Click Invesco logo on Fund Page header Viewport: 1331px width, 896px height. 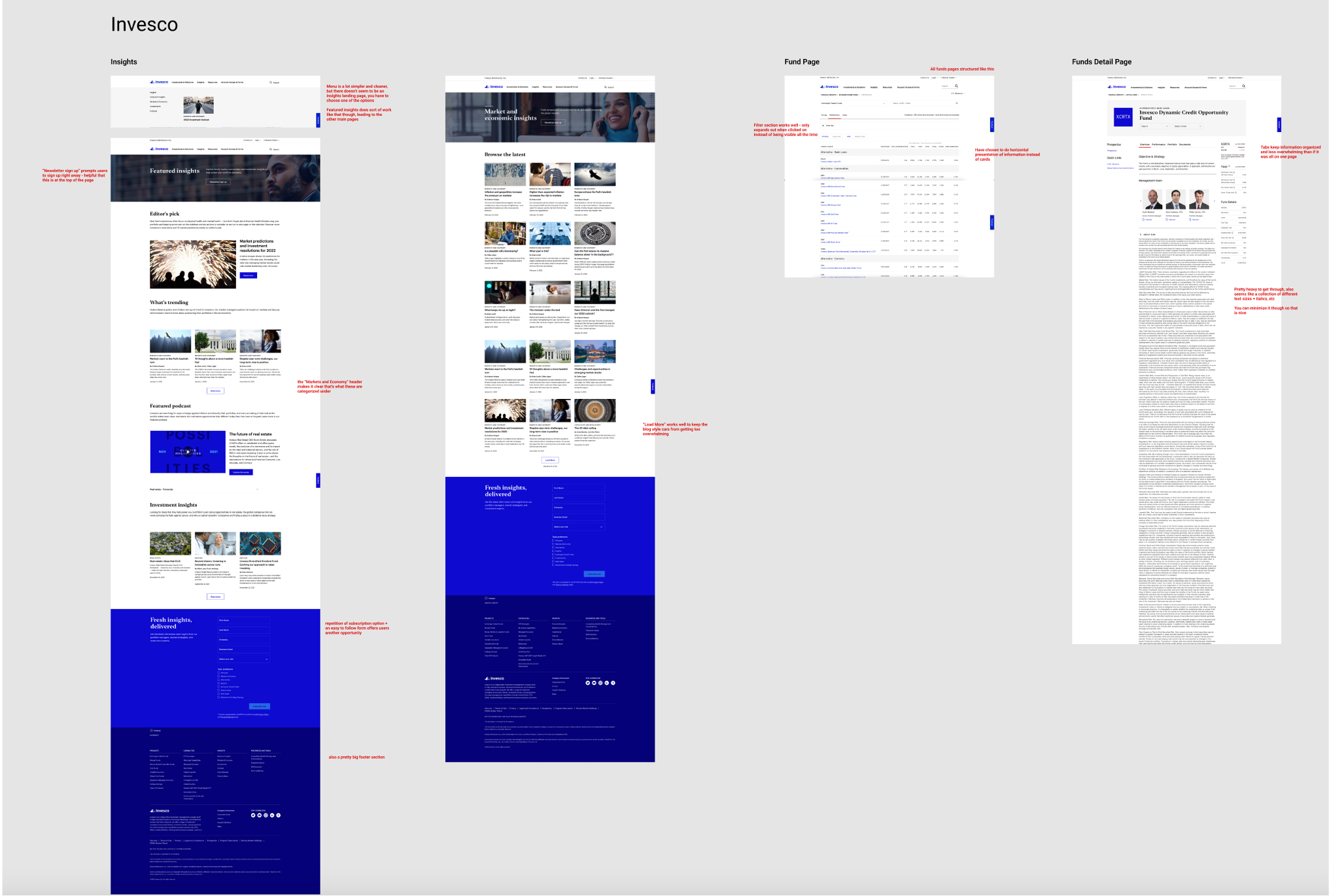(x=831, y=86)
